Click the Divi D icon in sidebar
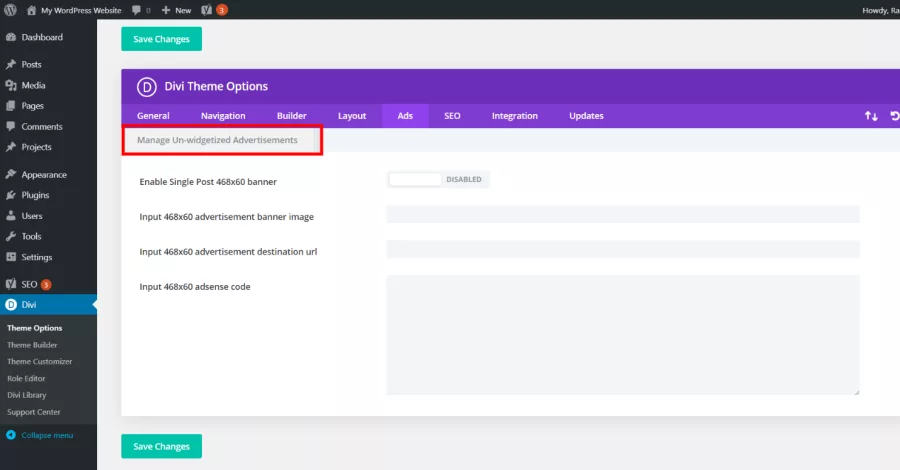Viewport: 900px width, 470px height. [x=11, y=305]
